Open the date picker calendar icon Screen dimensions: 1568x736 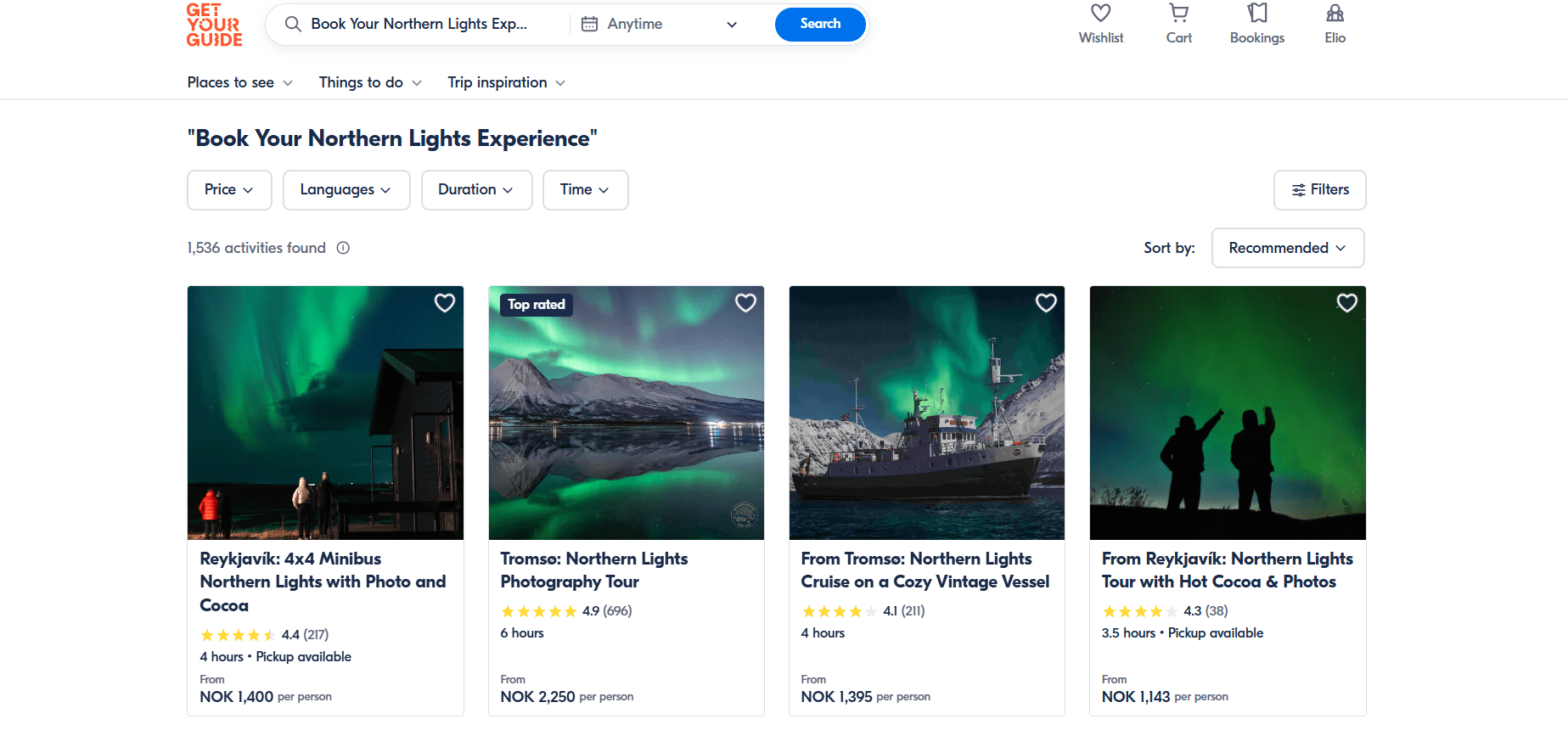589,24
